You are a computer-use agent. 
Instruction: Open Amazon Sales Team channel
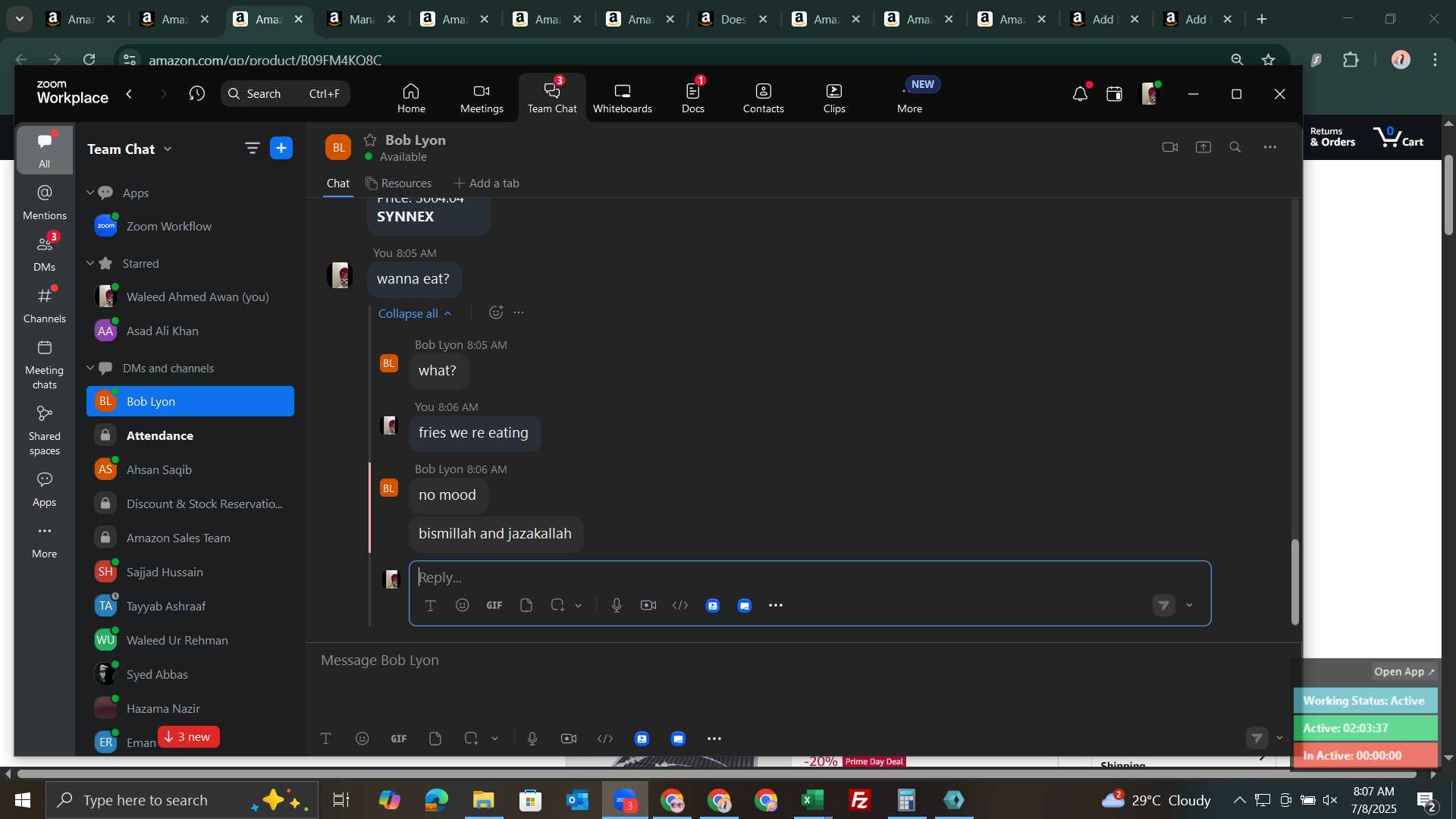coord(190,538)
